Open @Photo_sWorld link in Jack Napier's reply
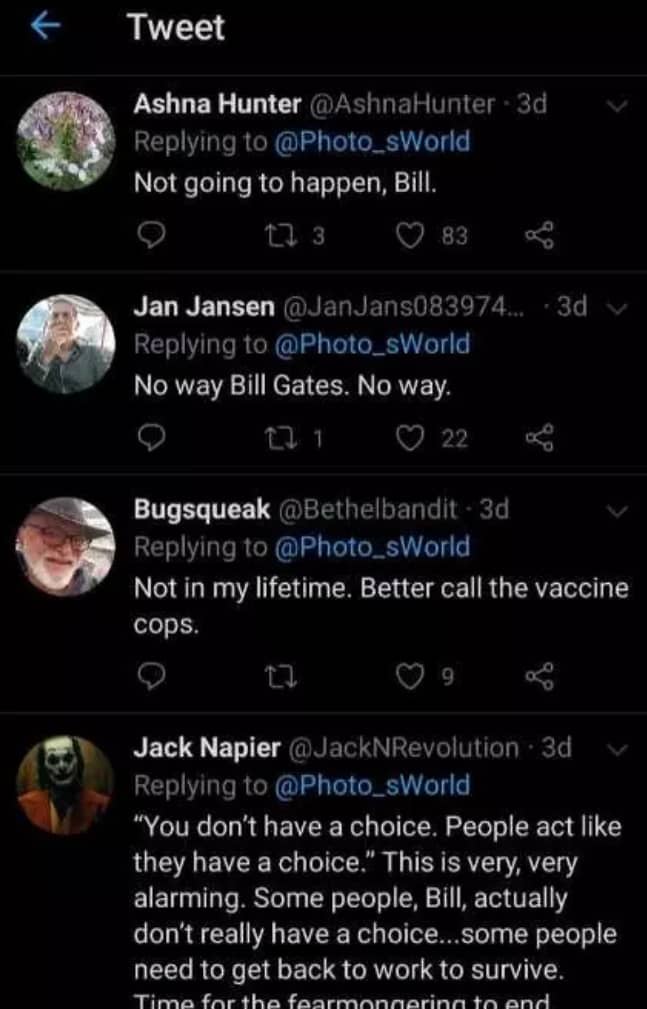This screenshot has height=1009, width=647. coord(372,785)
